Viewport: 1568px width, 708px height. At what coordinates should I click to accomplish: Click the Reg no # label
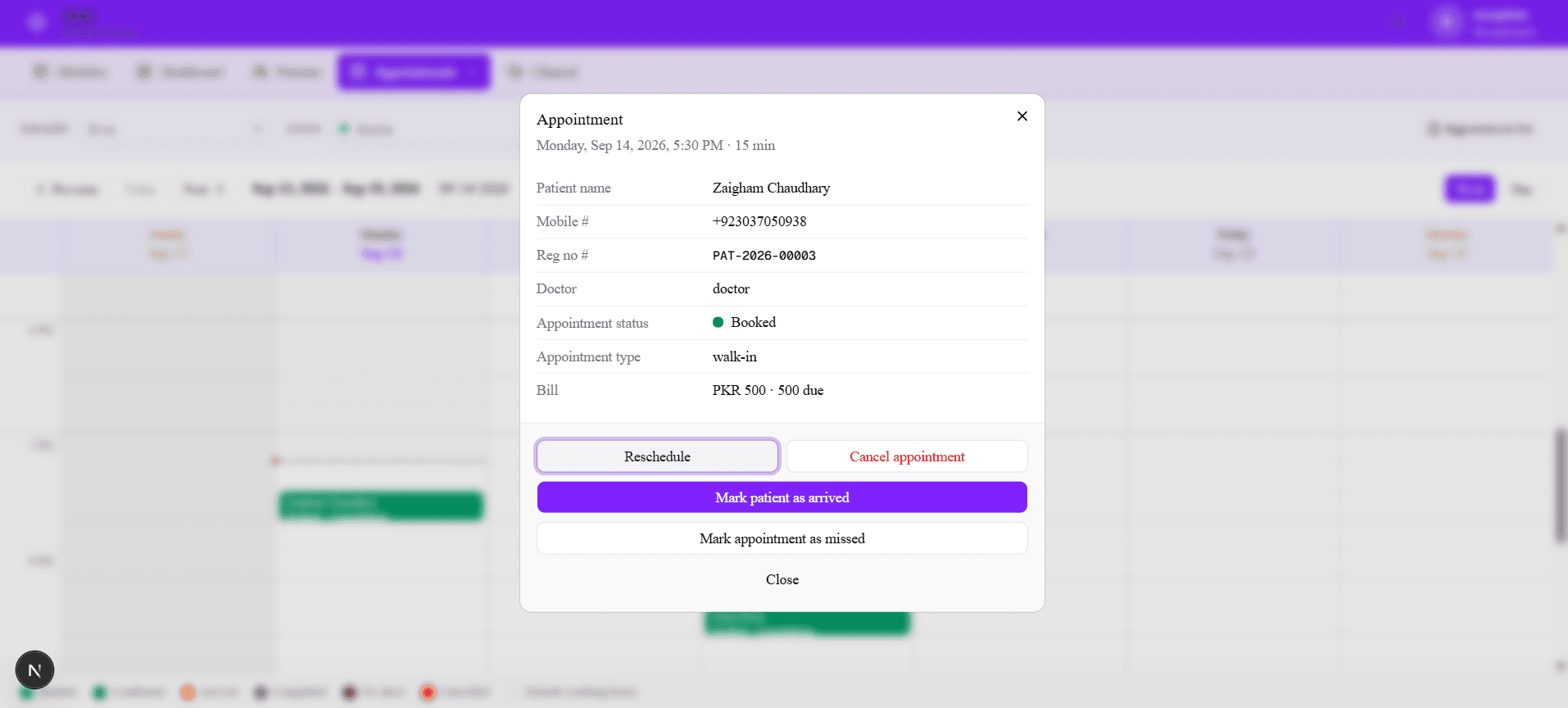pos(562,255)
